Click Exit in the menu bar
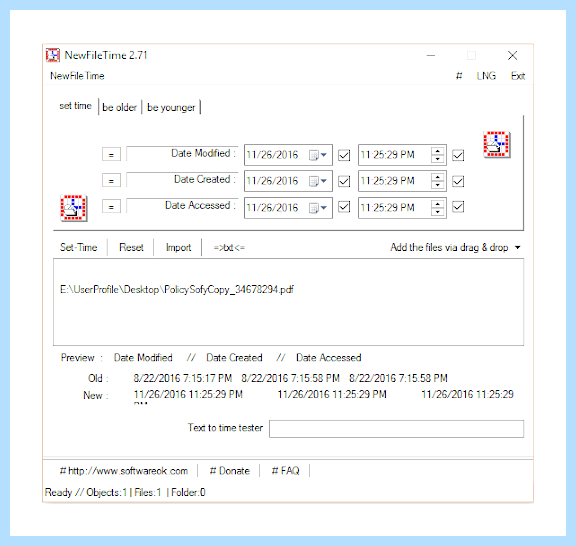The image size is (576, 546). pyautogui.click(x=518, y=76)
